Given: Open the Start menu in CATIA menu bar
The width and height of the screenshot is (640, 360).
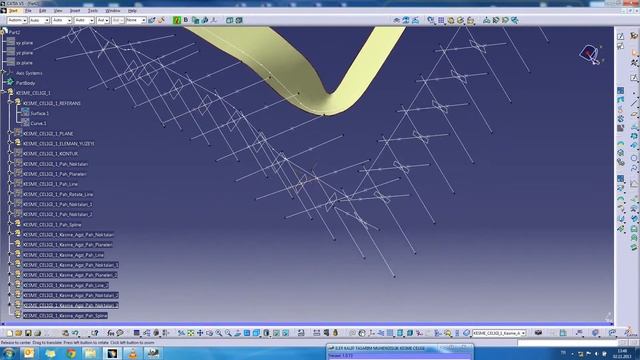Looking at the screenshot, I should click(13, 11).
